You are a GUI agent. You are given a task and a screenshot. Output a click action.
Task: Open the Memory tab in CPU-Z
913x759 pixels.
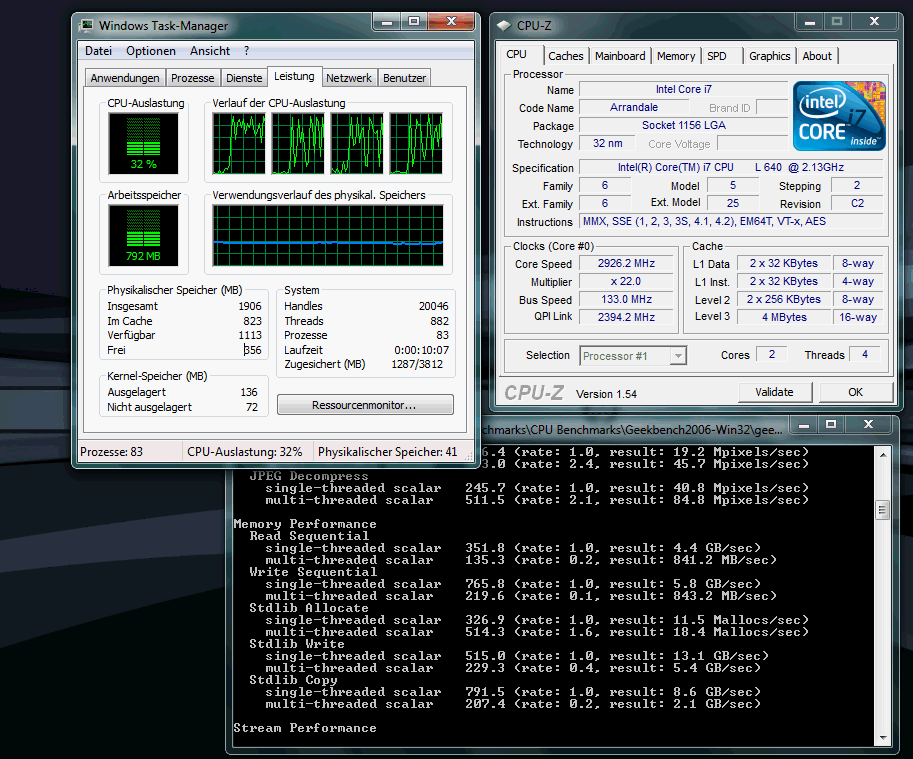676,56
